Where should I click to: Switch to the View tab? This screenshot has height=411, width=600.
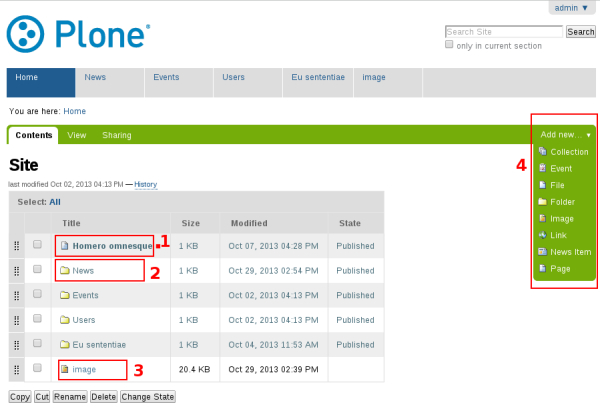[77, 135]
